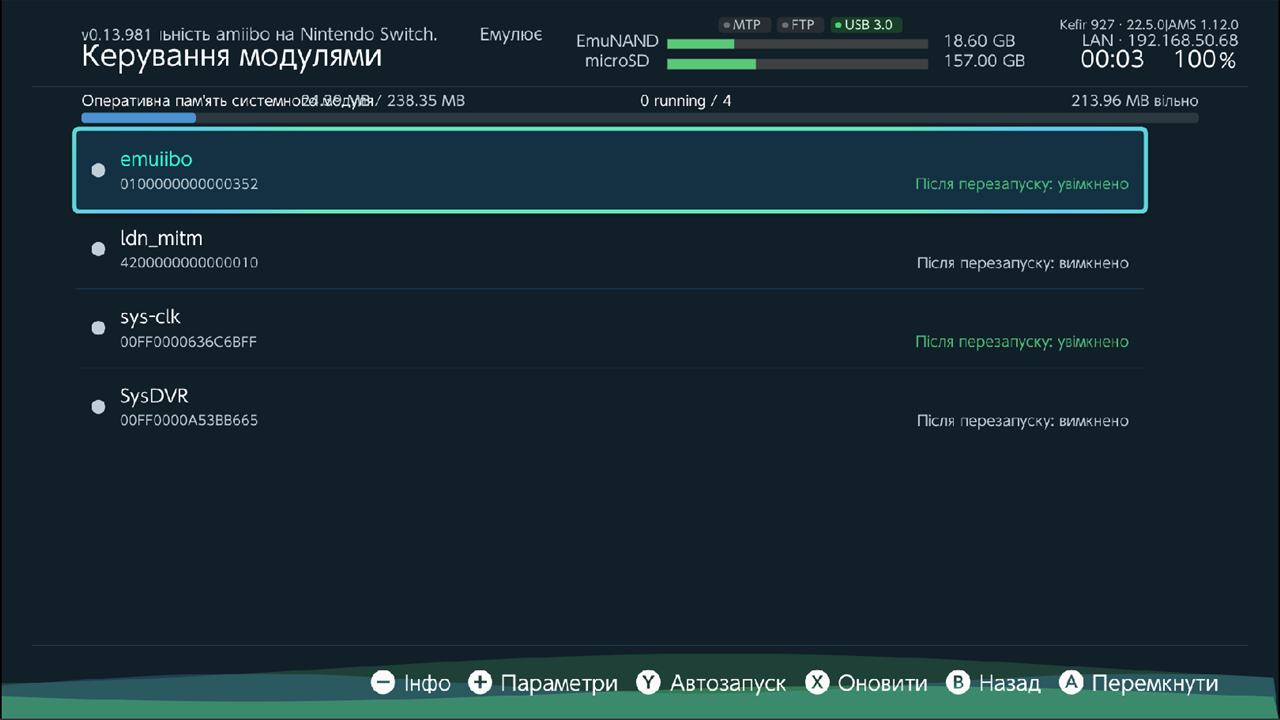Click the emuiibo restart status "увімкнено"
The image size is (1280, 720).
1095,185
